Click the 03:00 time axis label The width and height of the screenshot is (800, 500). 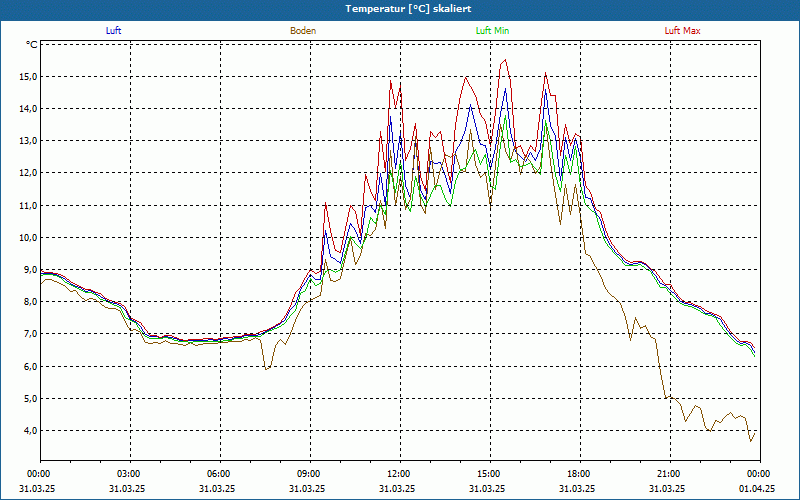(x=131, y=474)
